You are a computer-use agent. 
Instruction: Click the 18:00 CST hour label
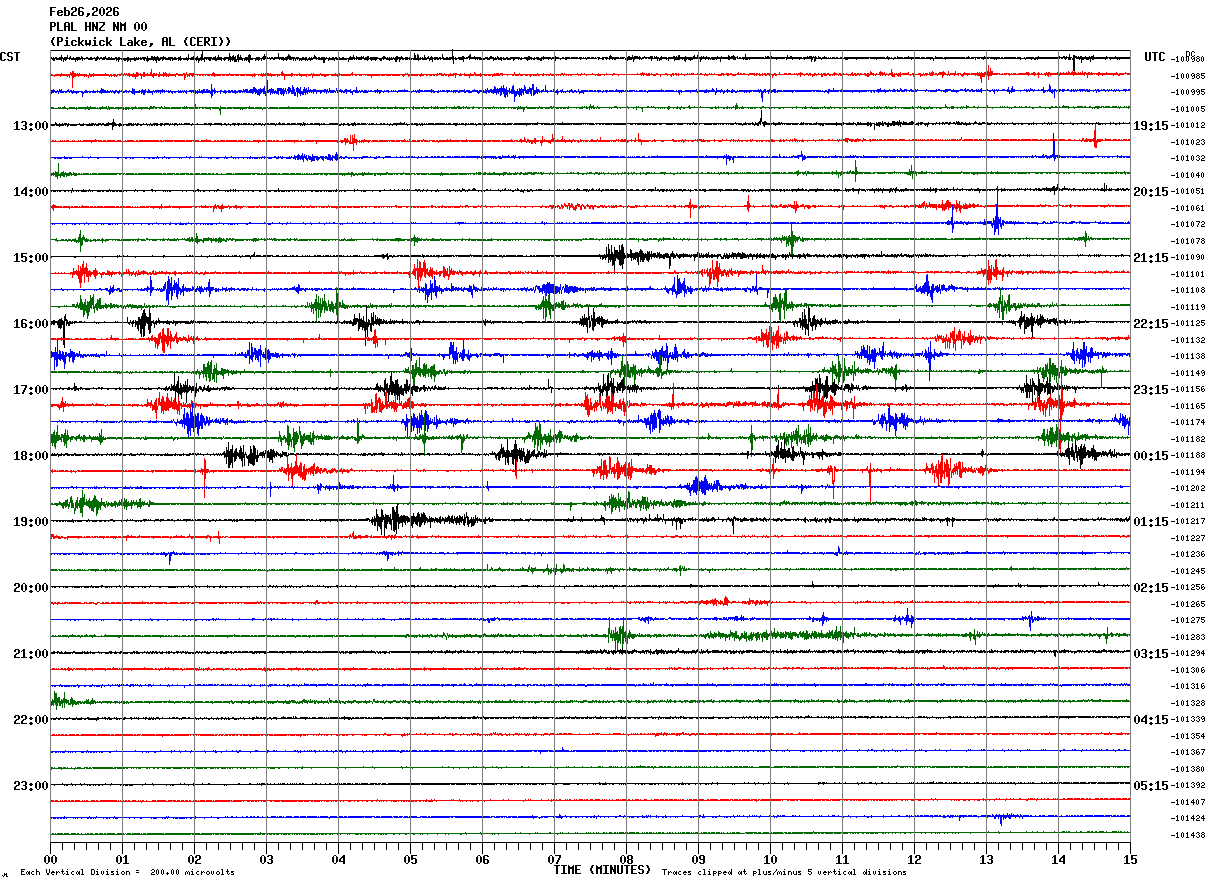[30, 456]
